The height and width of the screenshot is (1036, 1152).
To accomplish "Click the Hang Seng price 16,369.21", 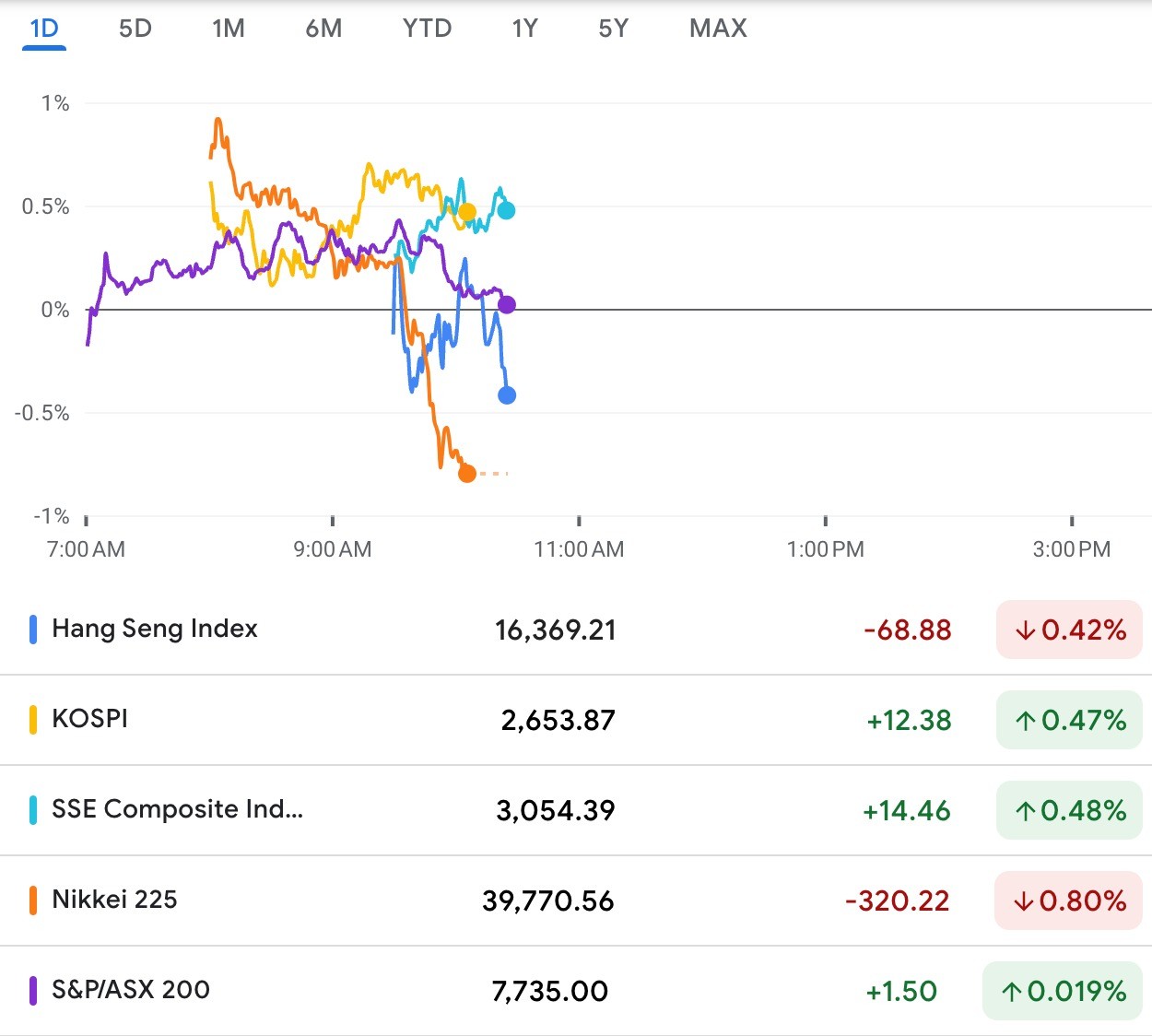I will tap(555, 630).
